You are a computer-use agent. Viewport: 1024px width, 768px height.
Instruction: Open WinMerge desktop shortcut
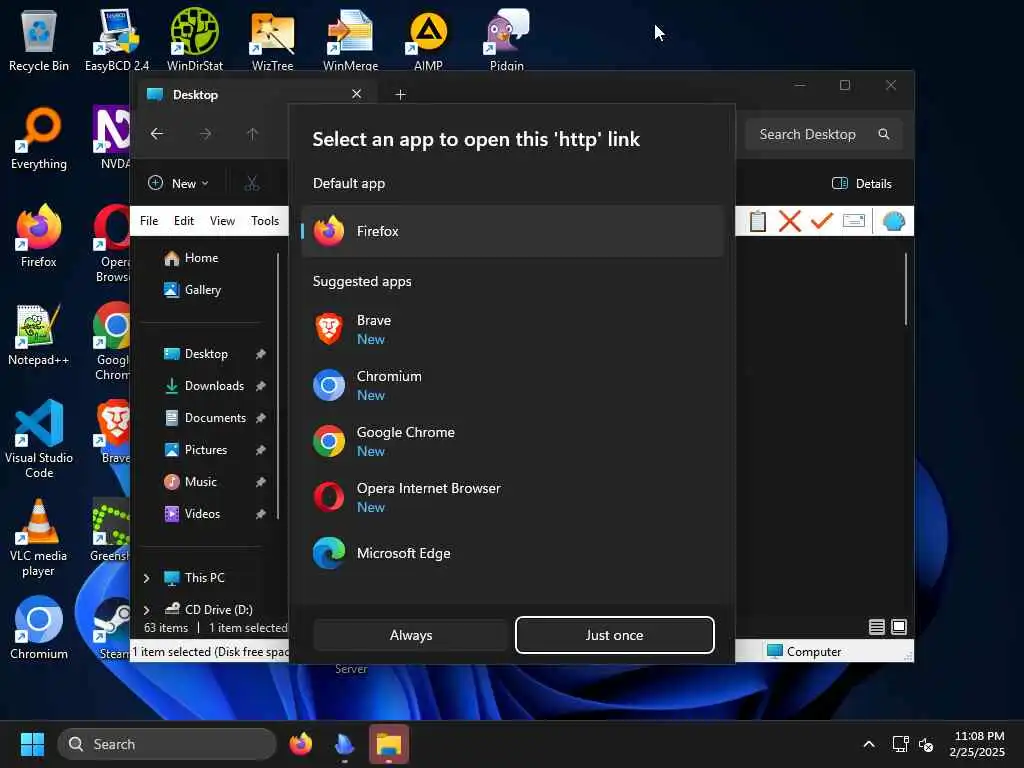351,40
